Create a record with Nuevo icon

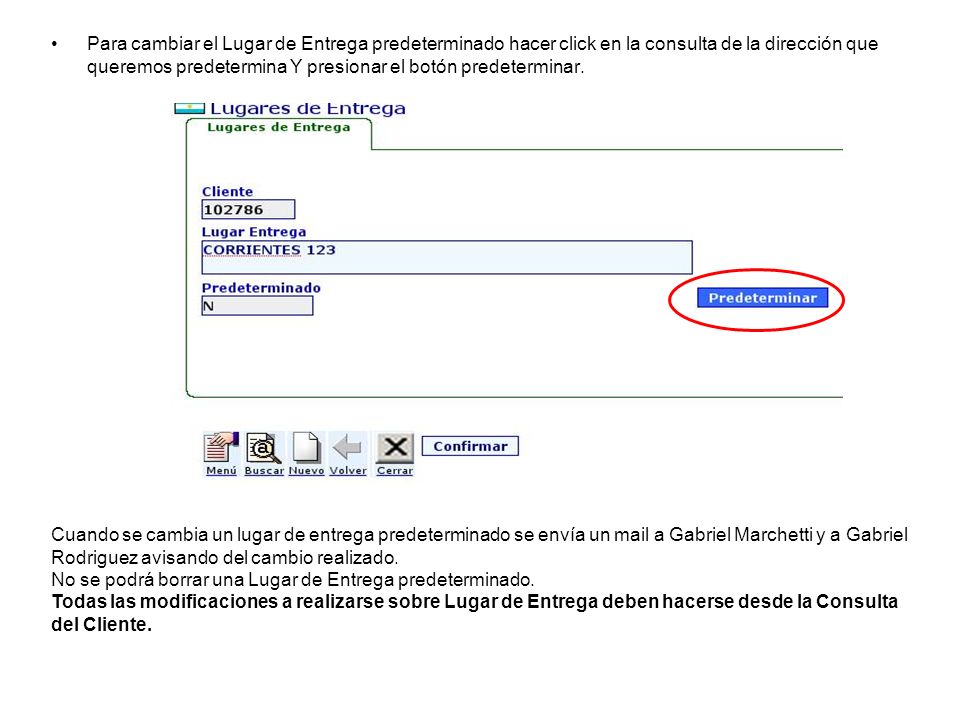click(306, 448)
